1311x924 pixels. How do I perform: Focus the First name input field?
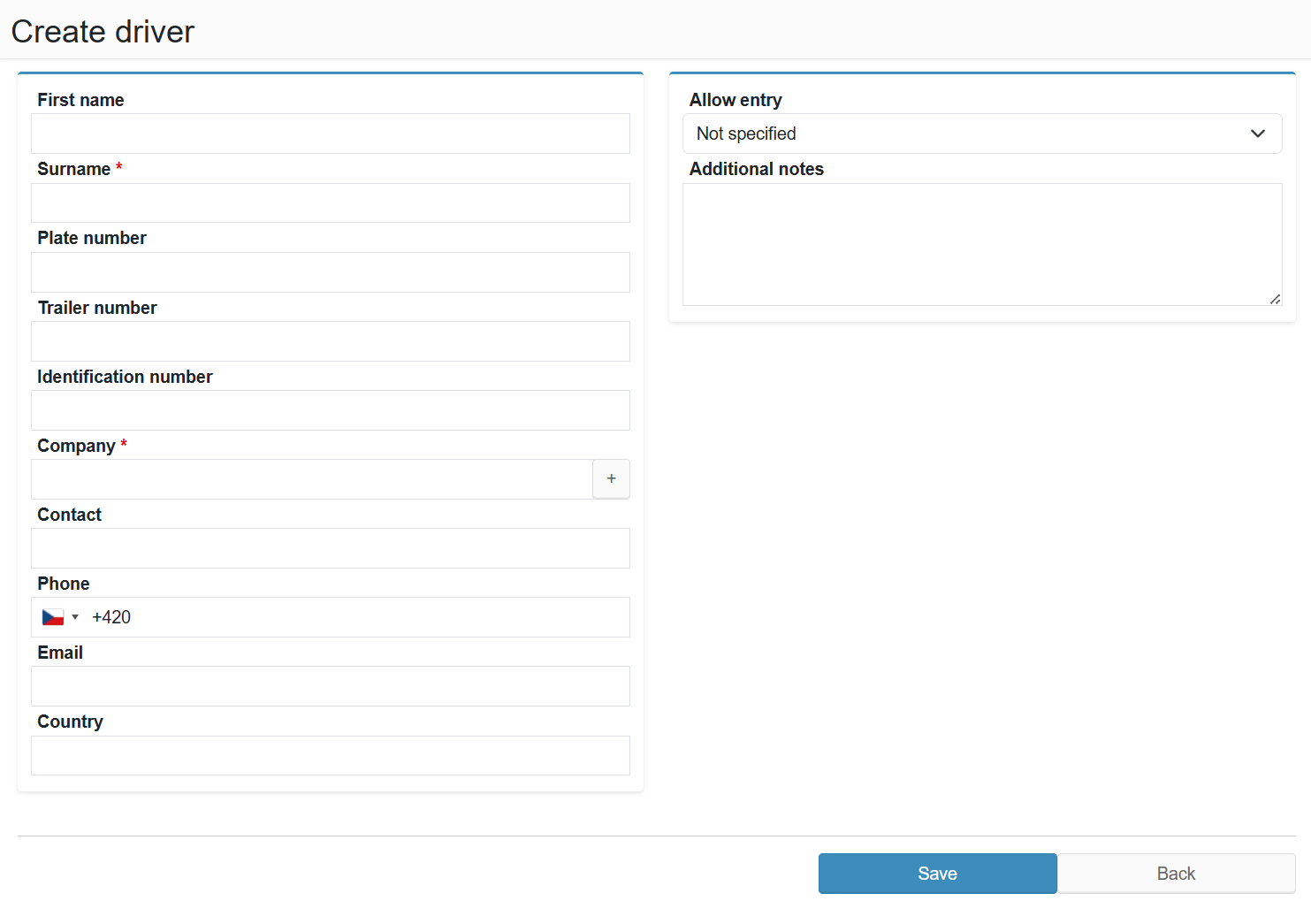[x=330, y=134]
